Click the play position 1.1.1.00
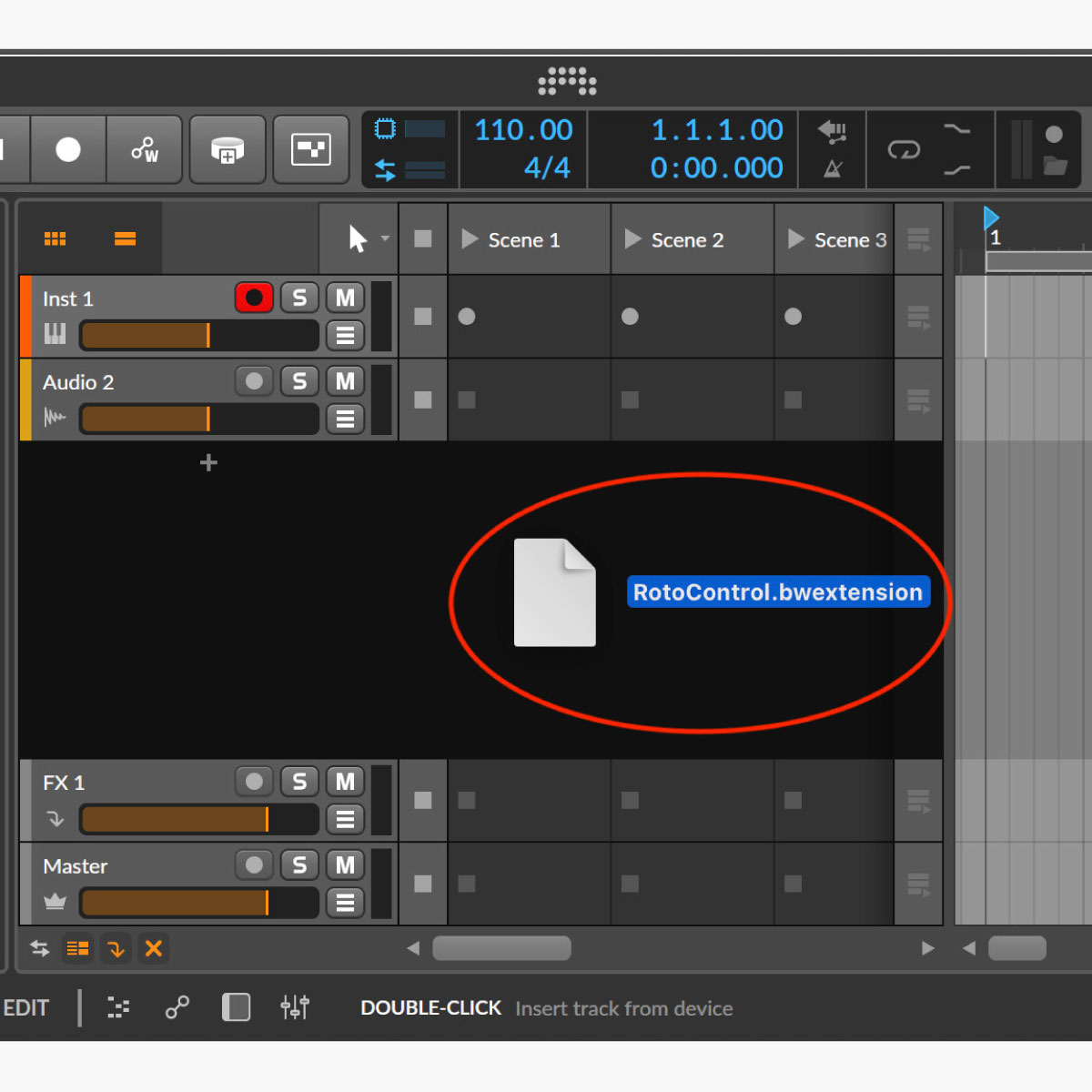 (717, 130)
